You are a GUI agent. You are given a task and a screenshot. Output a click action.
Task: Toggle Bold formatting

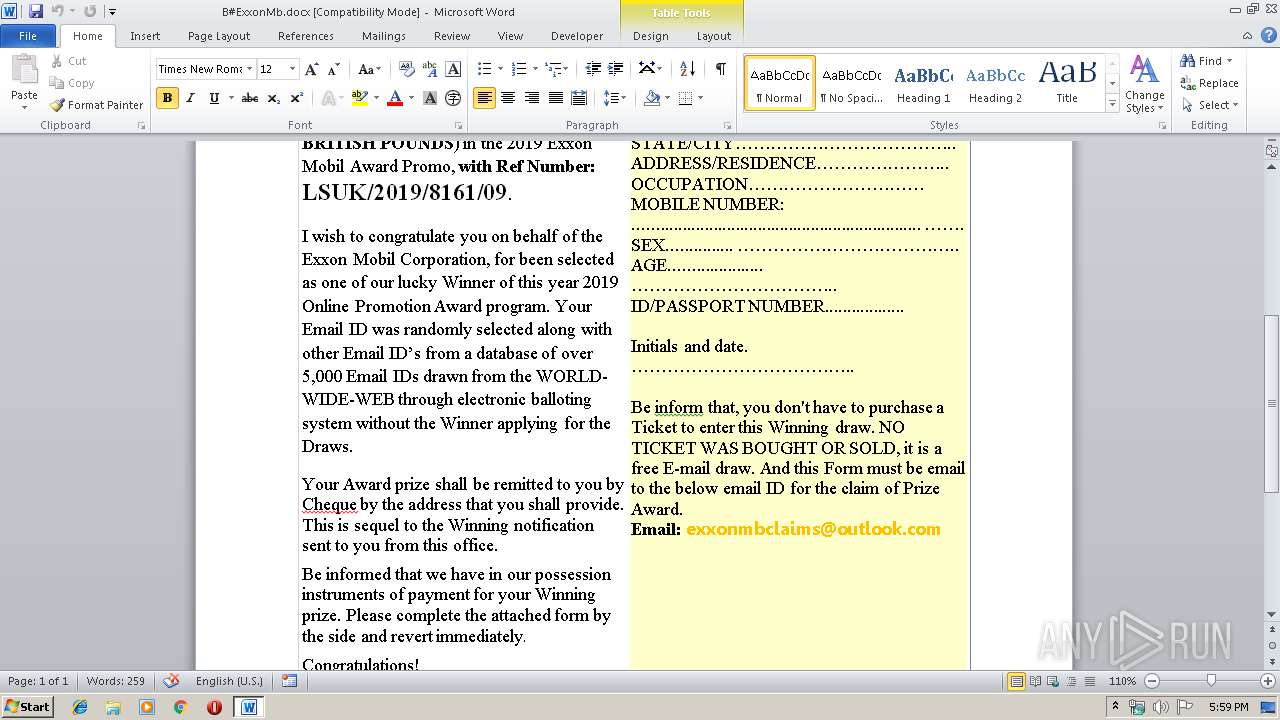click(167, 98)
